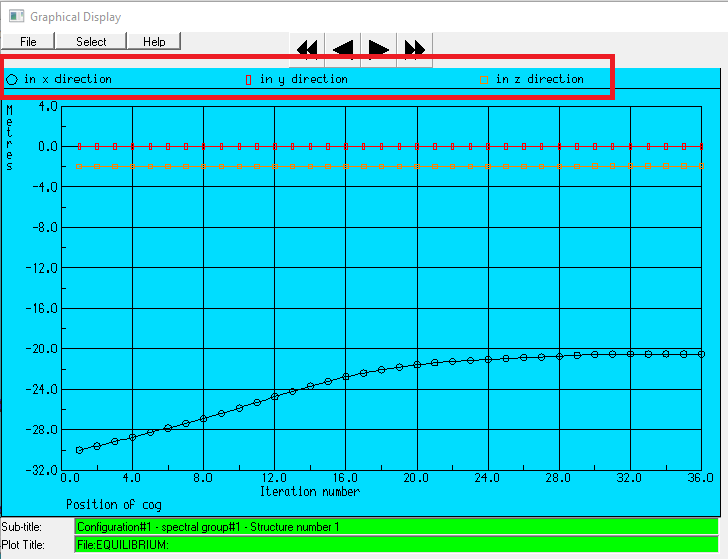Image resolution: width=728 pixels, height=559 pixels.
Task: Click the Sub-title field with Configuration#1 text
Action: (x=396, y=527)
